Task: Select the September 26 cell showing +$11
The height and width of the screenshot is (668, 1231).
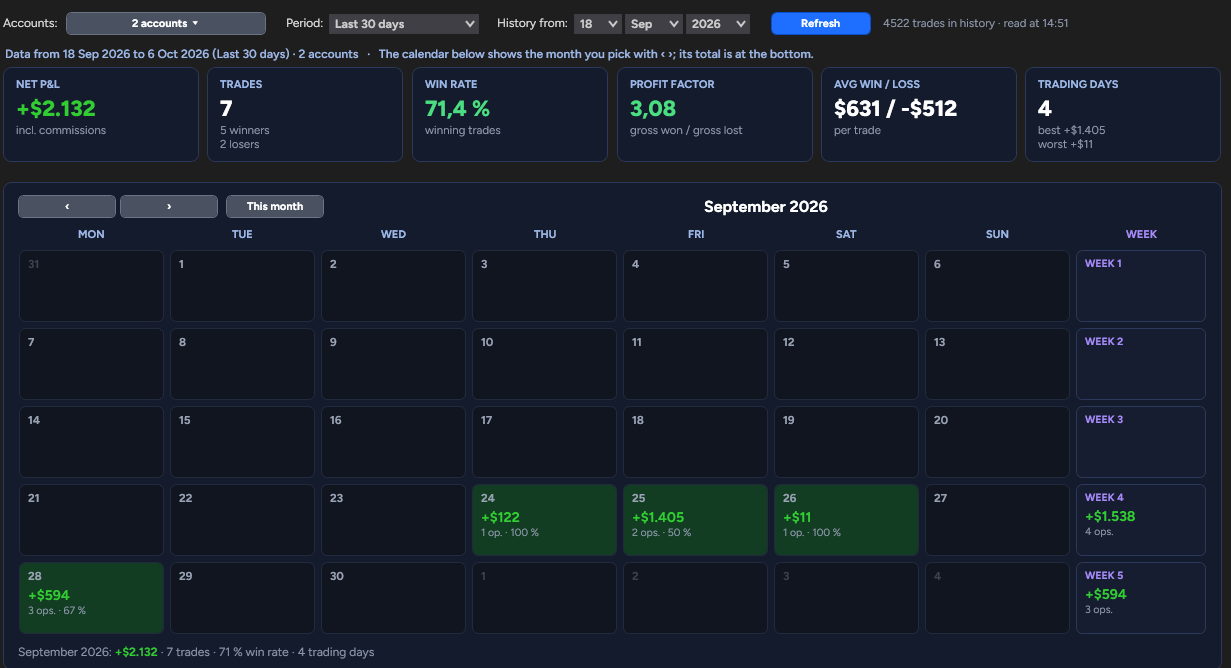Action: coord(846,520)
